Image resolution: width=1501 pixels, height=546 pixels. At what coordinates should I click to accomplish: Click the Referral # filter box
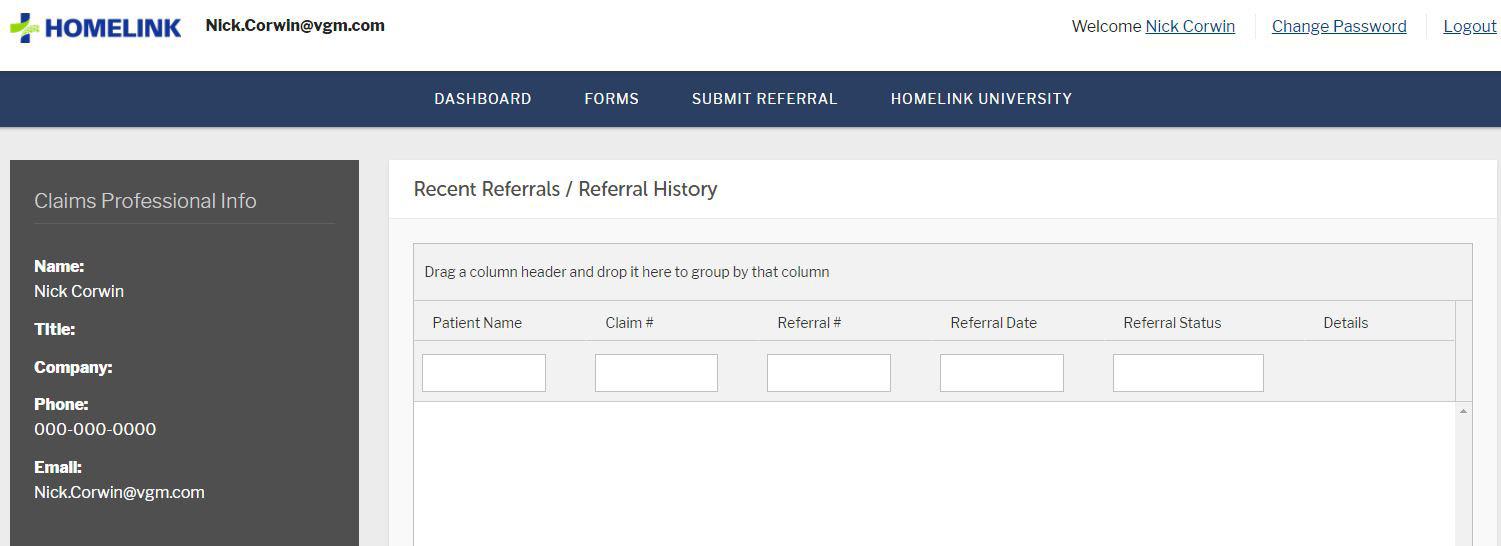(x=828, y=373)
